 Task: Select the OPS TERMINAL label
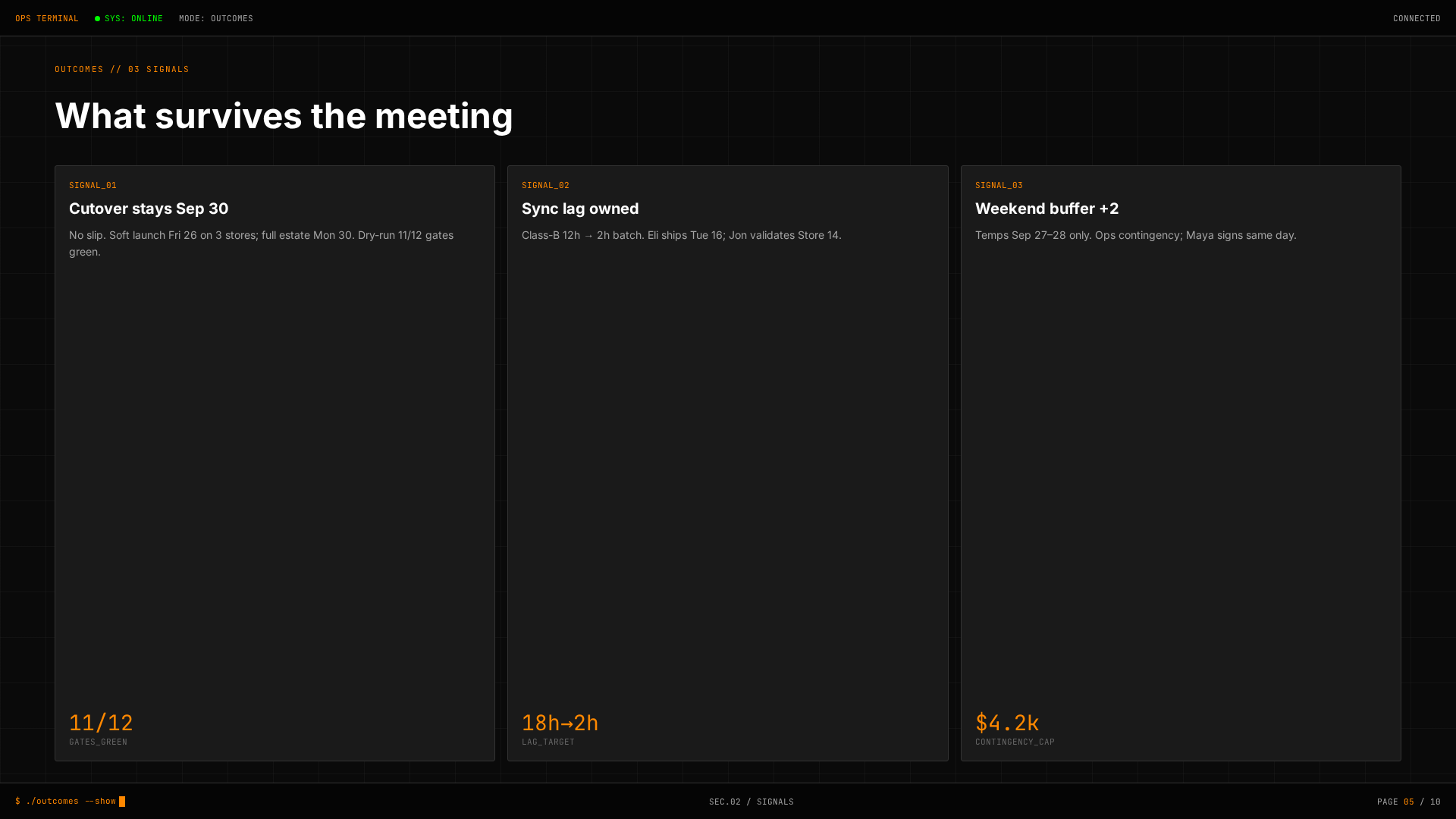47,19
